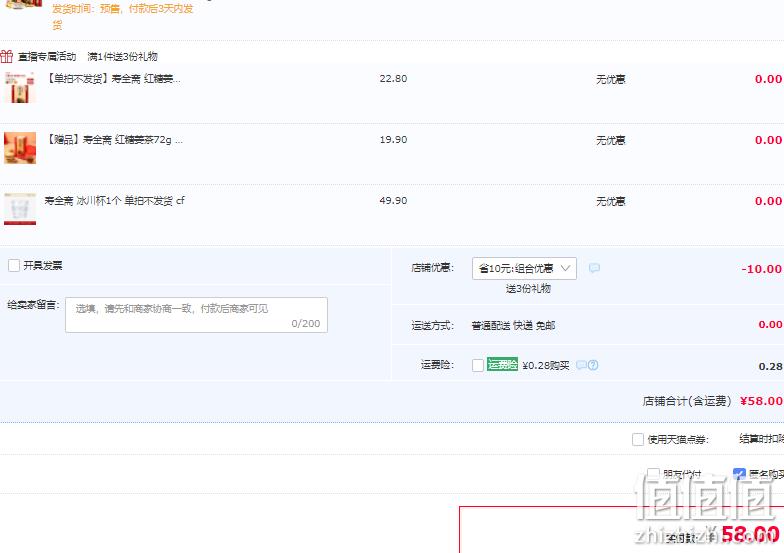Open thumbnail of 寿全斋 冰川杯1个 item
This screenshot has width=784, height=553.
coord(20,209)
